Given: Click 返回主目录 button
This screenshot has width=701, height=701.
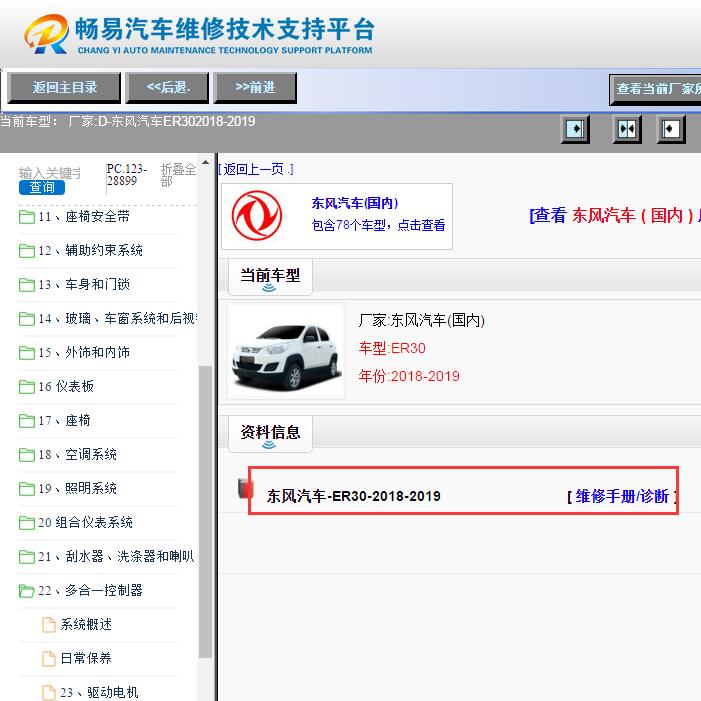Looking at the screenshot, I should tap(64, 88).
